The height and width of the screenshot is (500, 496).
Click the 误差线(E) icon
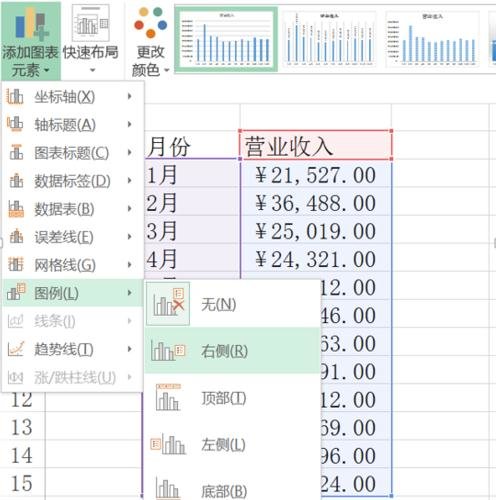(x=16, y=237)
